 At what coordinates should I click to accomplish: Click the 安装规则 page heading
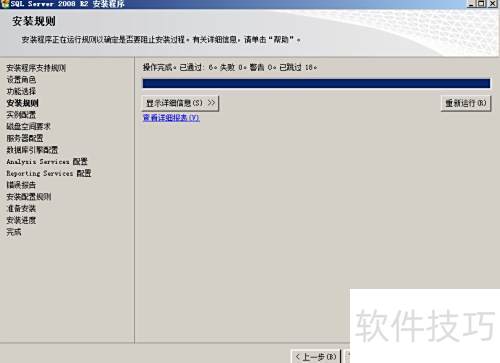[34, 21]
